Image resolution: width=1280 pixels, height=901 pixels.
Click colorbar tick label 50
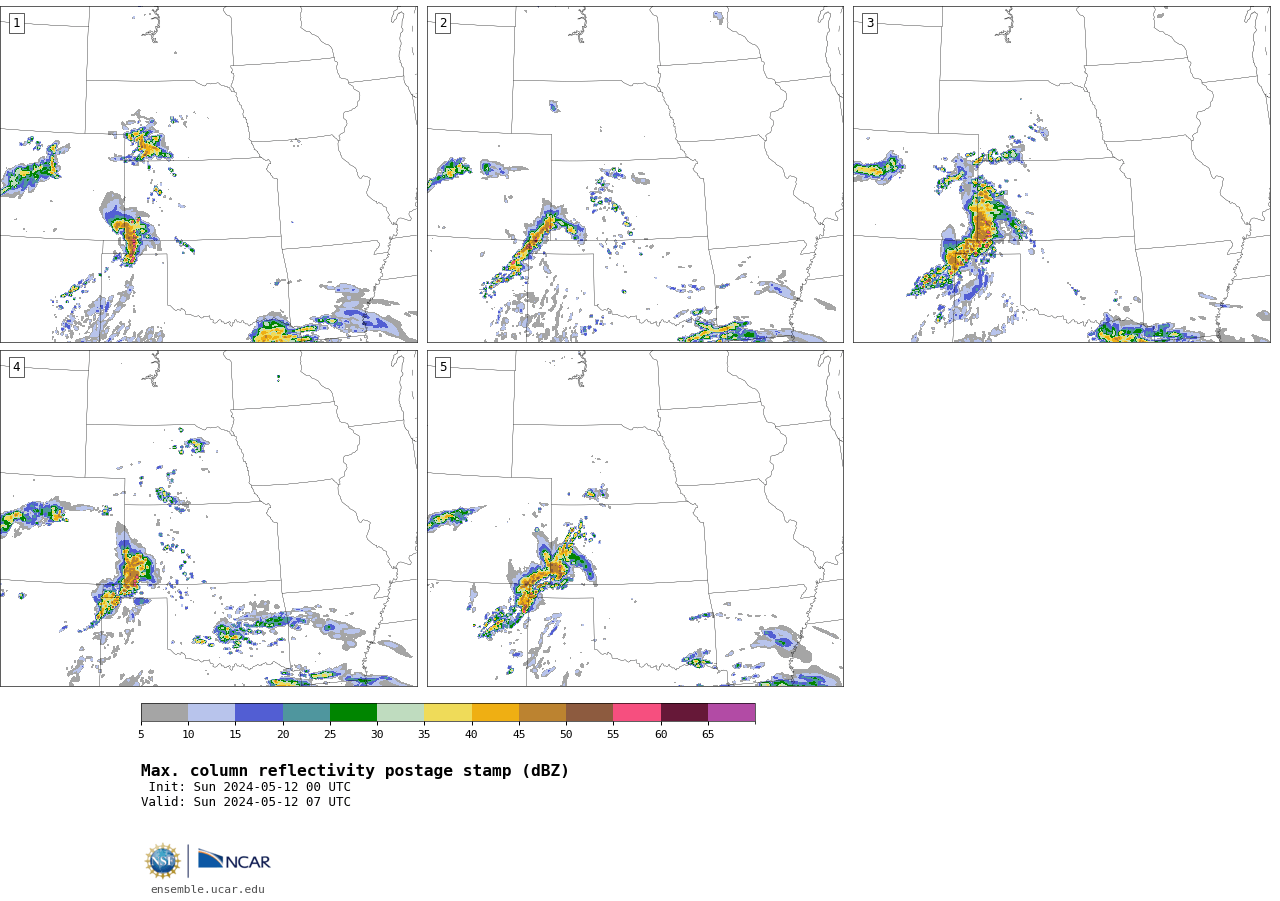point(566,735)
